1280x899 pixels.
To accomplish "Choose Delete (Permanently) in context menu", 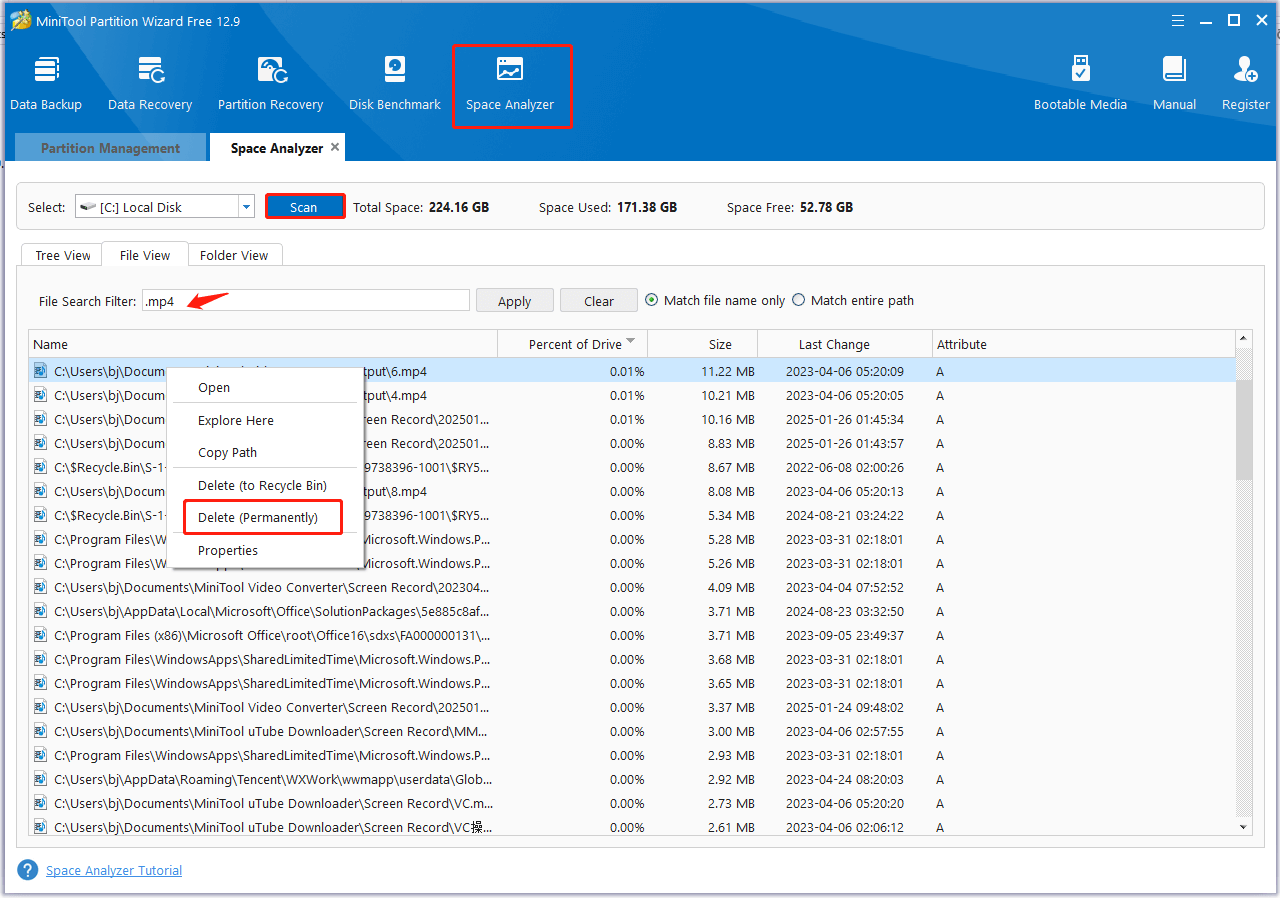I will tap(265, 517).
